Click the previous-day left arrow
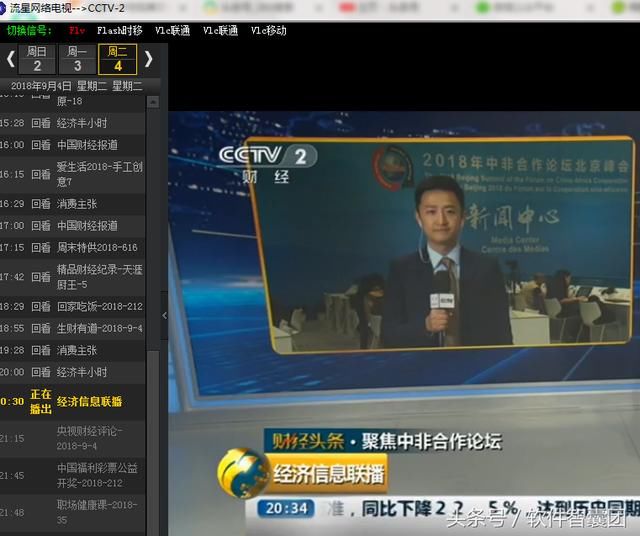Image resolution: width=640 pixels, height=536 pixels. [x=10, y=59]
